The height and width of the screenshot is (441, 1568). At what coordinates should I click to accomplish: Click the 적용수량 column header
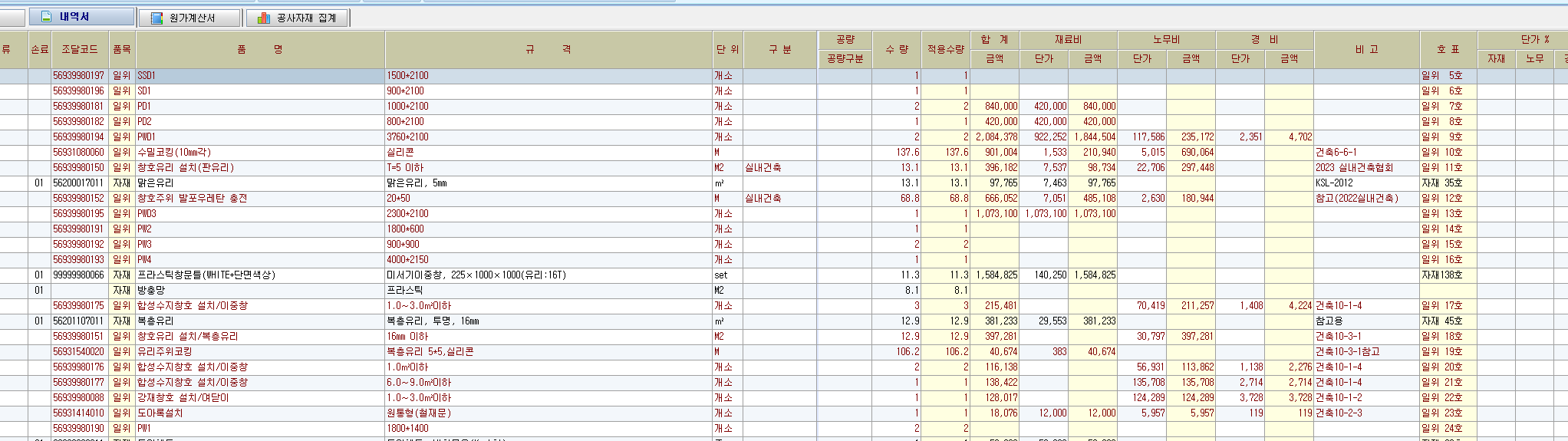coord(945,50)
